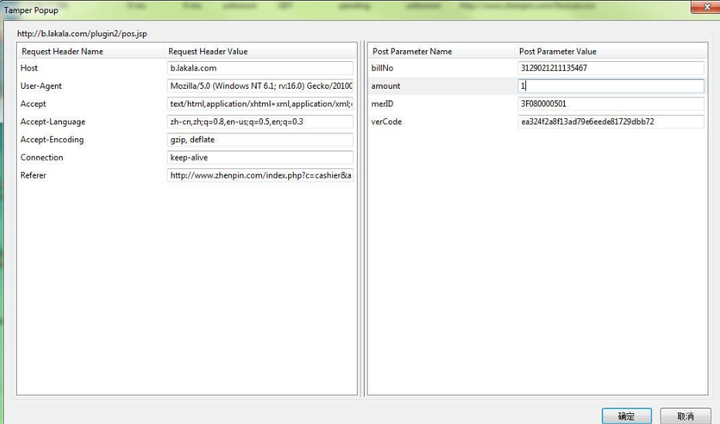
Task: Click the 确定 (OK) button
Action: point(626,415)
